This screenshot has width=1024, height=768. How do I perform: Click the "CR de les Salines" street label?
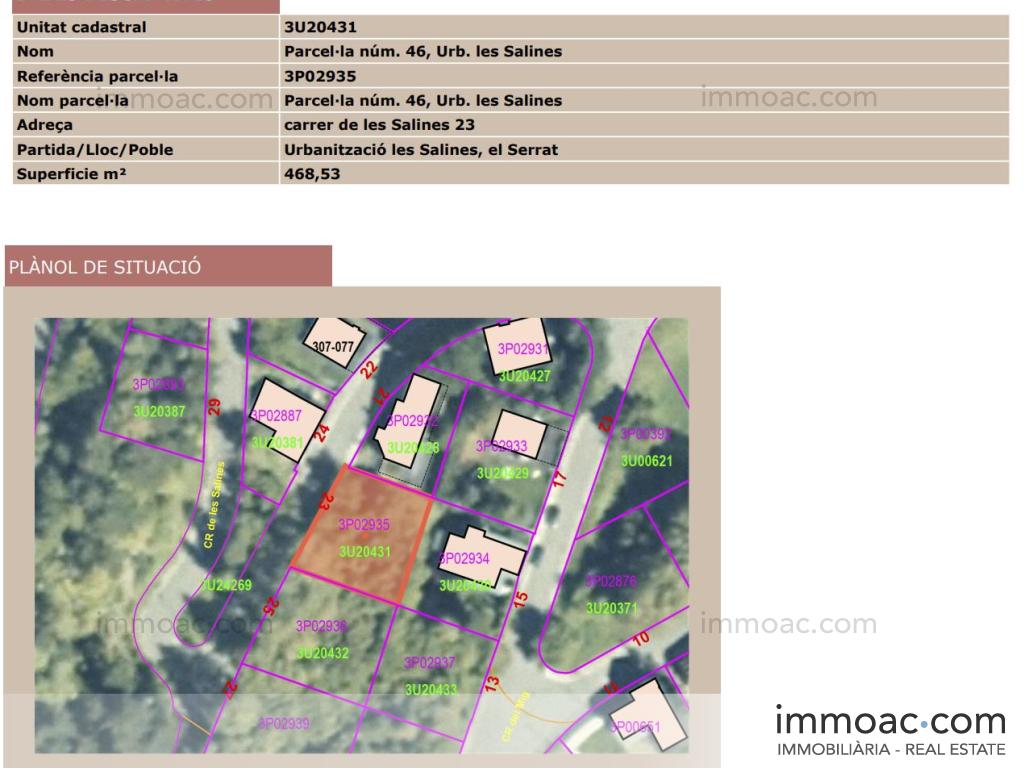pyautogui.click(x=214, y=505)
